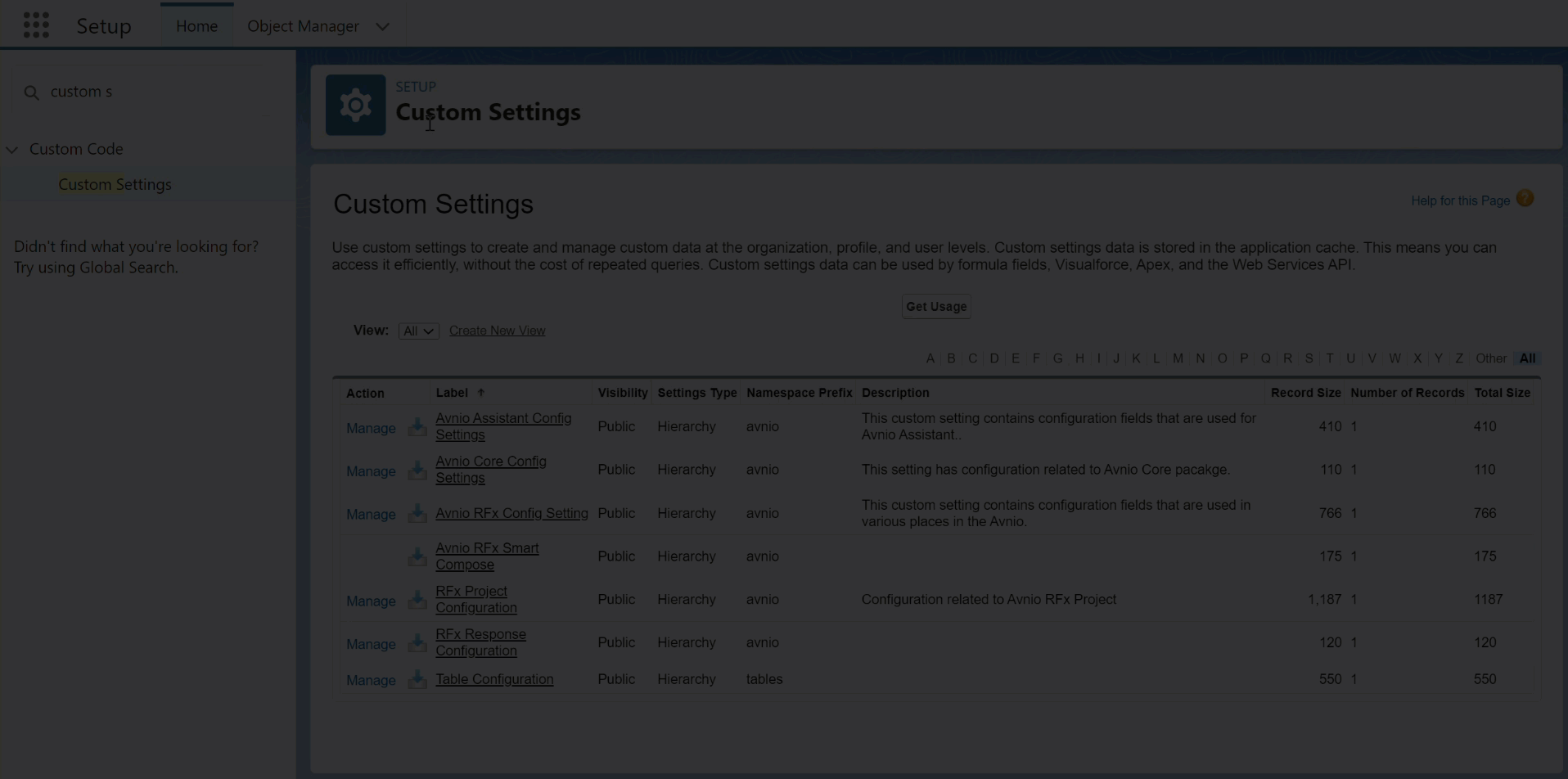Viewport: 1568px width, 779px height.
Task: Open the App Launcher grid icon
Action: 36,25
